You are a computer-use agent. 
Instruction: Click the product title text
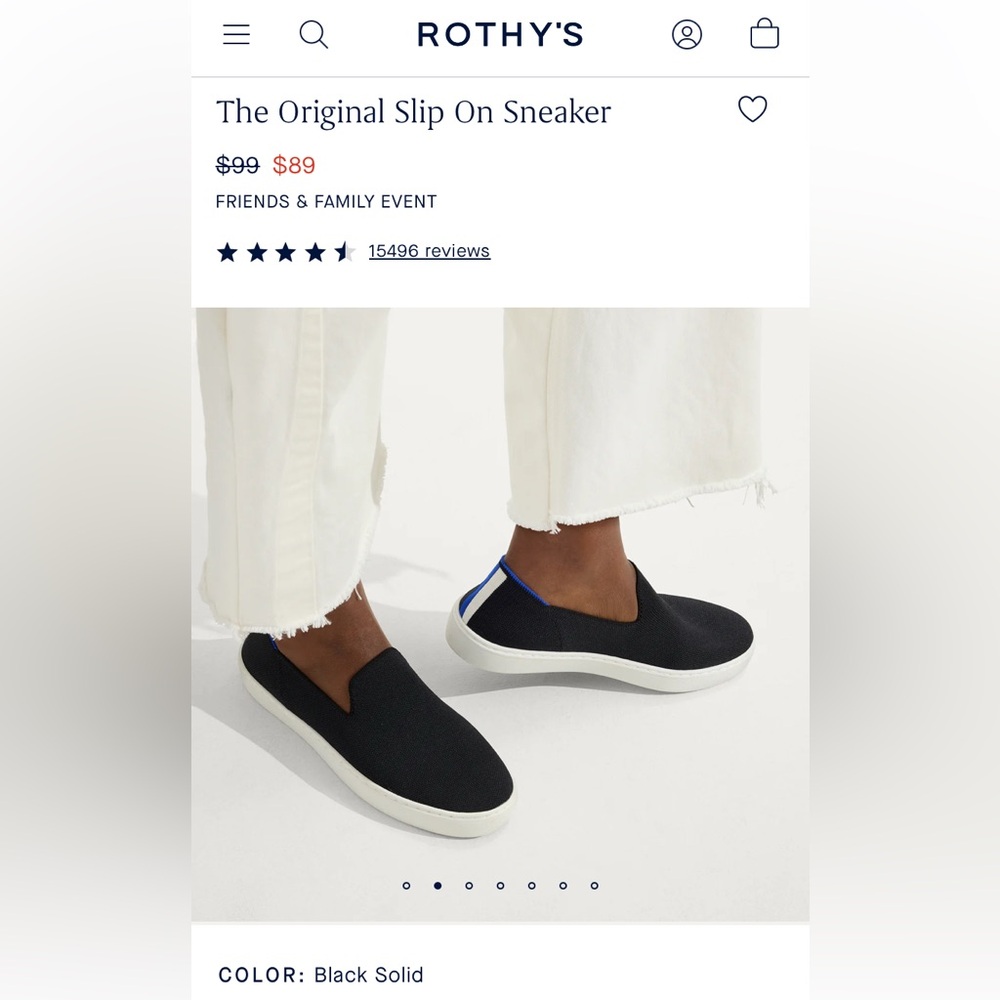pyautogui.click(x=412, y=112)
